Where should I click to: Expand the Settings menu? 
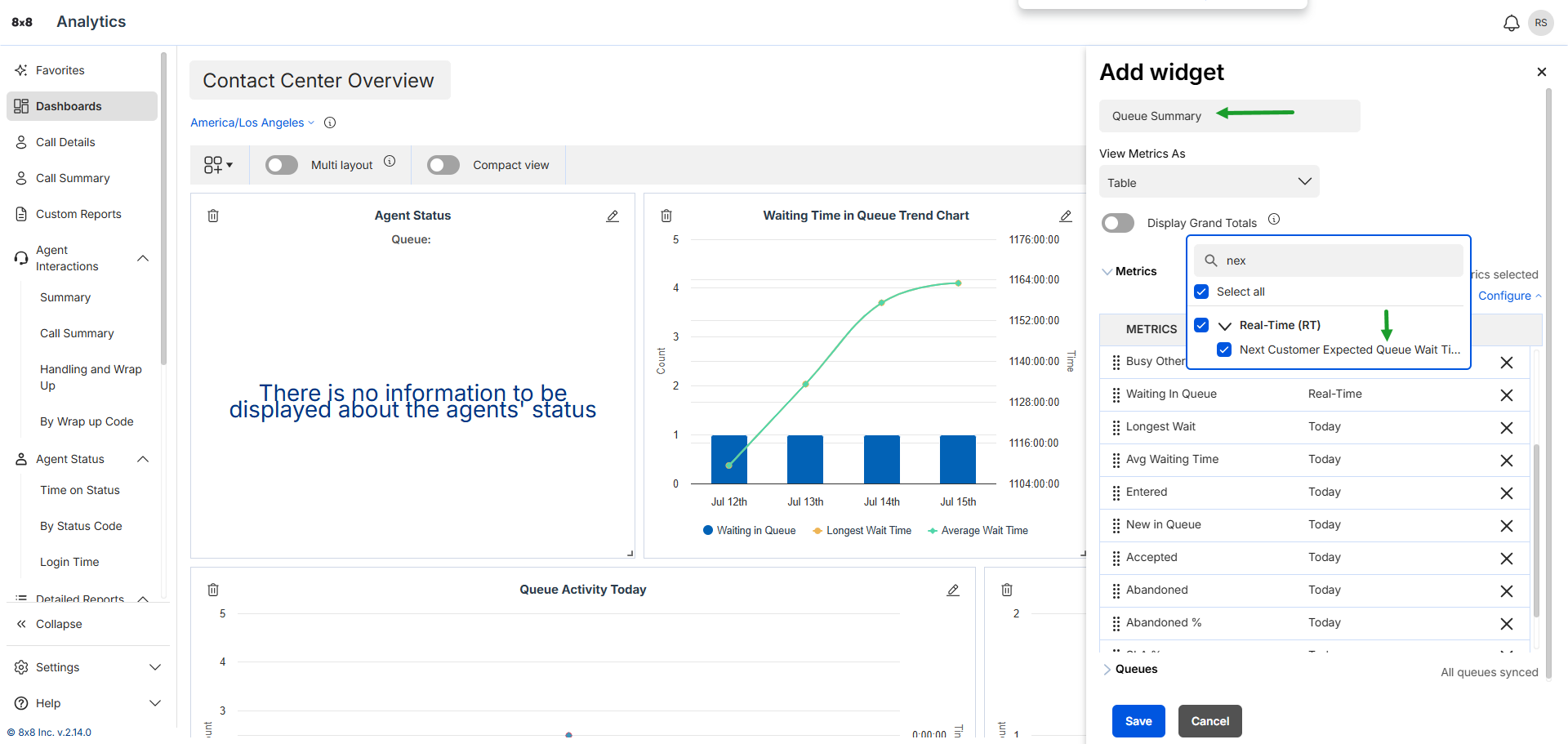(155, 667)
